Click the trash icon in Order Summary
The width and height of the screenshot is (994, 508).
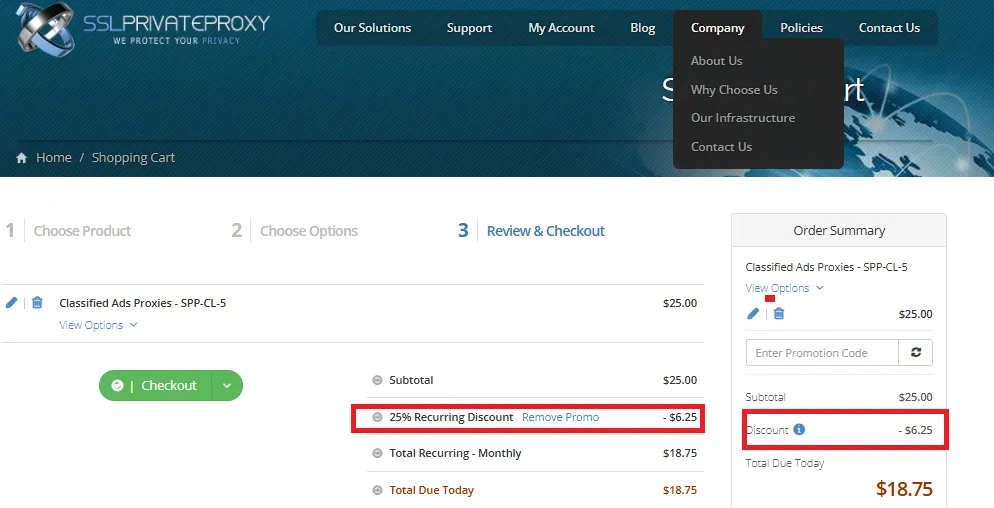pos(779,313)
